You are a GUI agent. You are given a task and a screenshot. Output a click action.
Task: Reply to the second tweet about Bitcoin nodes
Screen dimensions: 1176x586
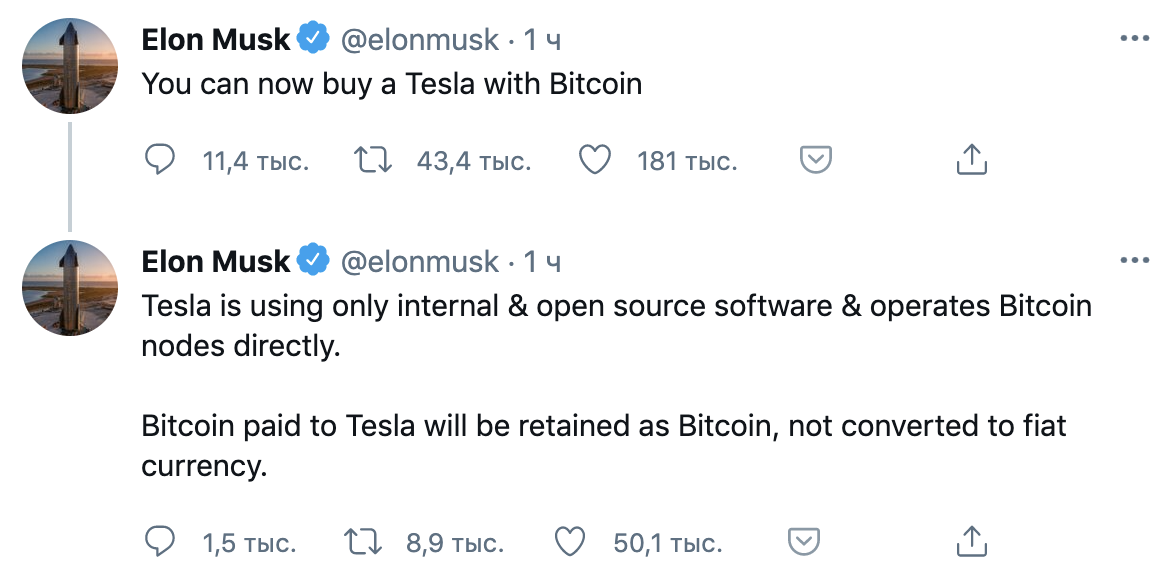click(159, 541)
